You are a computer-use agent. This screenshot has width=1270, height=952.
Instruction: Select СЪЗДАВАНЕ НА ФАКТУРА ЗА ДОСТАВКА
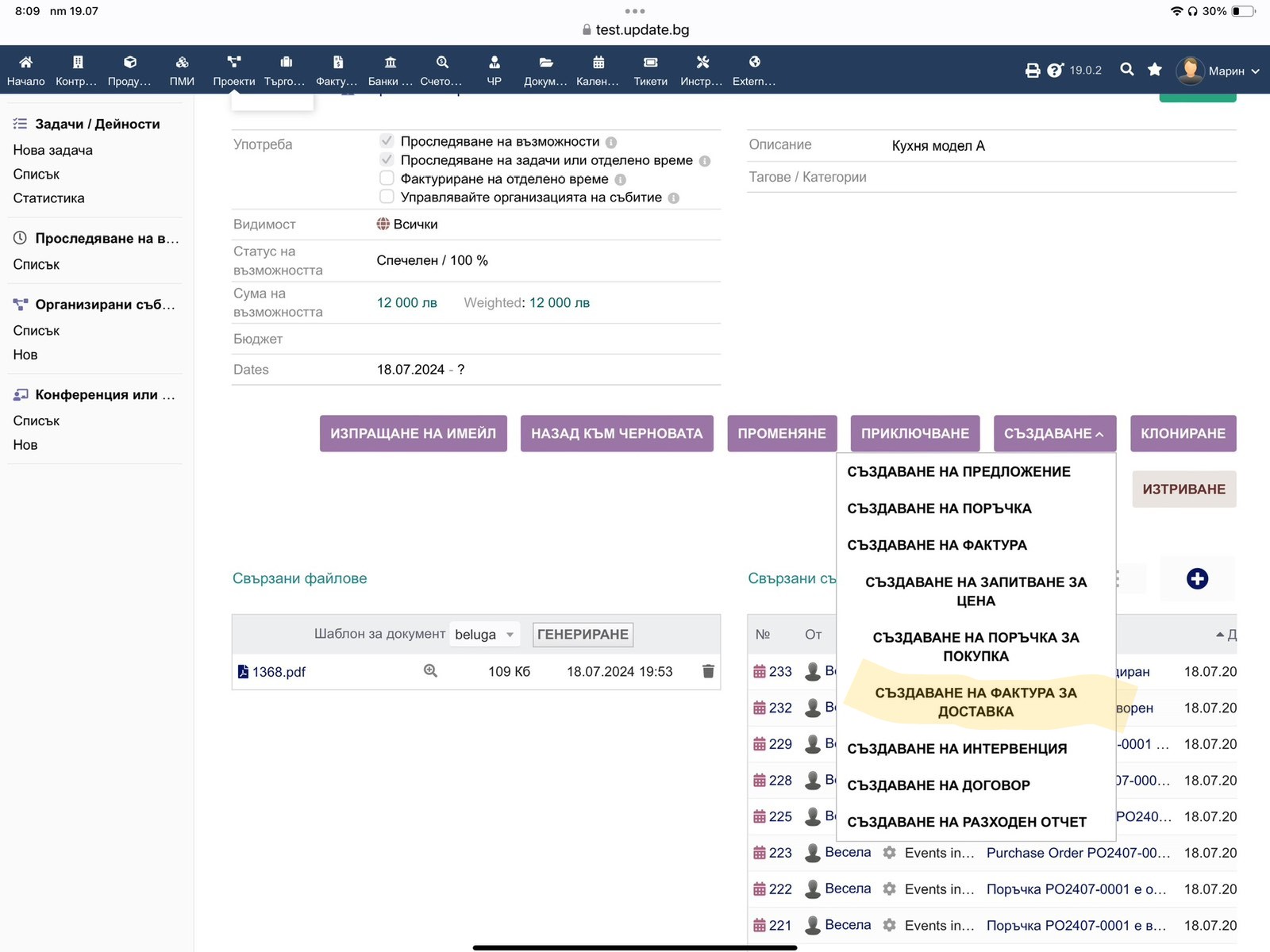point(976,702)
